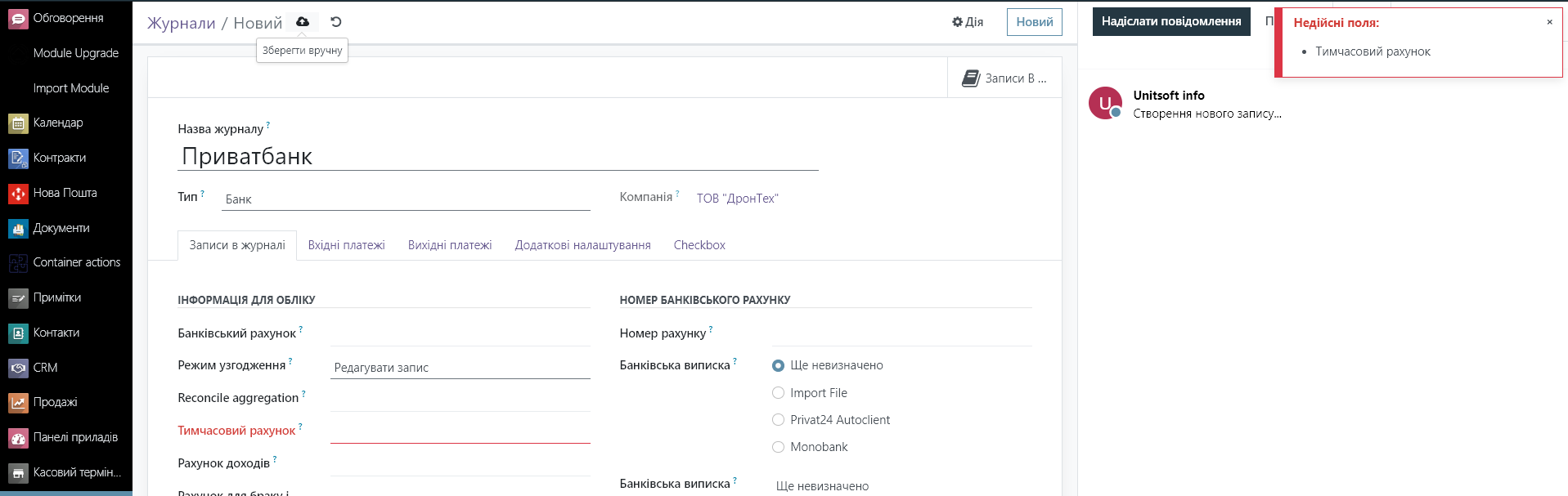Switch to the Вхідні платежі tab

pyautogui.click(x=347, y=245)
